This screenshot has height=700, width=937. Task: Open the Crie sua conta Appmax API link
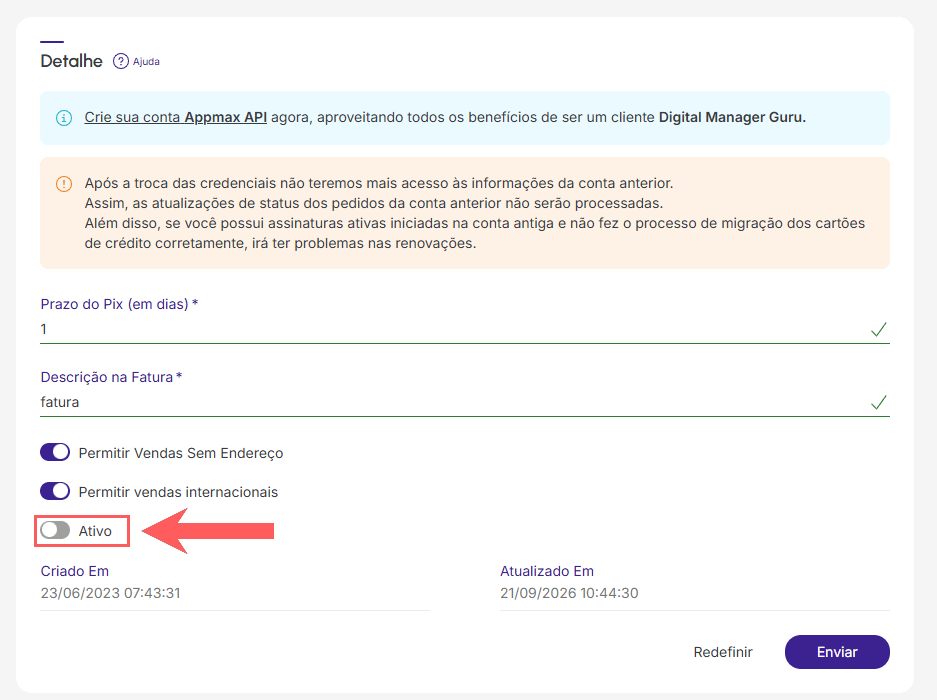click(176, 117)
